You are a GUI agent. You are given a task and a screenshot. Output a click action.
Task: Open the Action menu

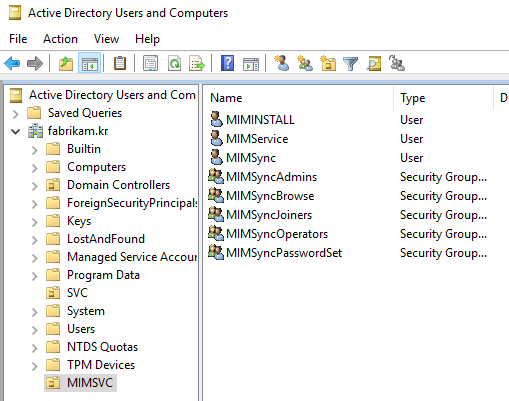[x=60, y=39]
